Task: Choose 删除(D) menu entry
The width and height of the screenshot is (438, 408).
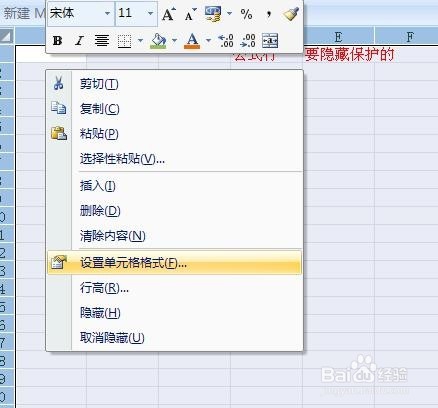Action: coord(174,211)
